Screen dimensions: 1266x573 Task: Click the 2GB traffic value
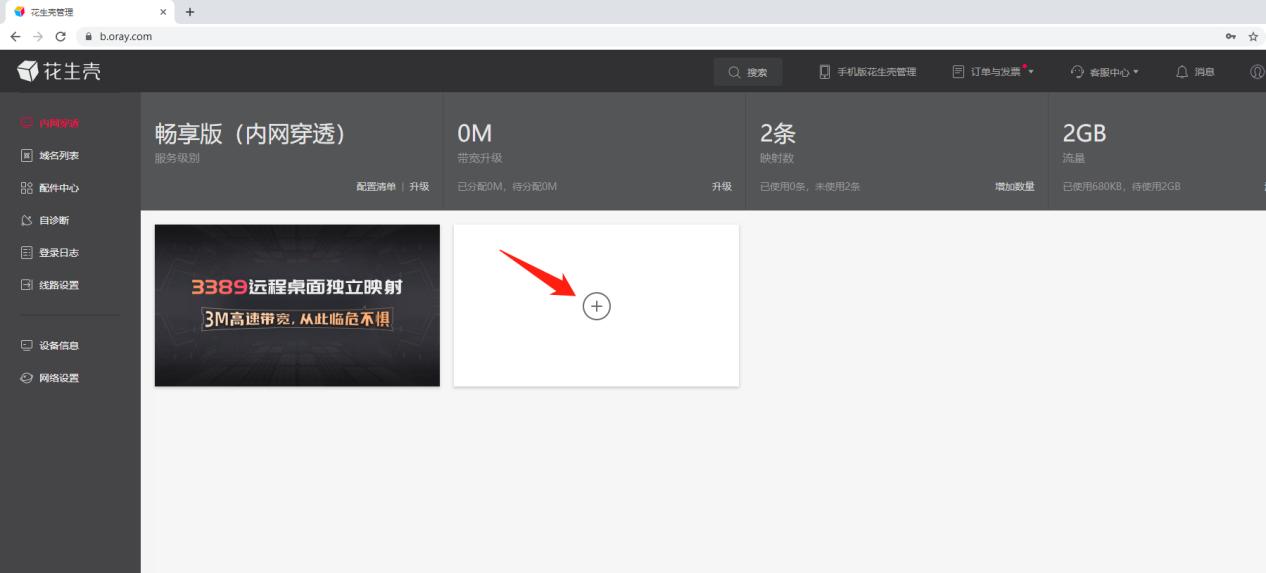(x=1084, y=134)
